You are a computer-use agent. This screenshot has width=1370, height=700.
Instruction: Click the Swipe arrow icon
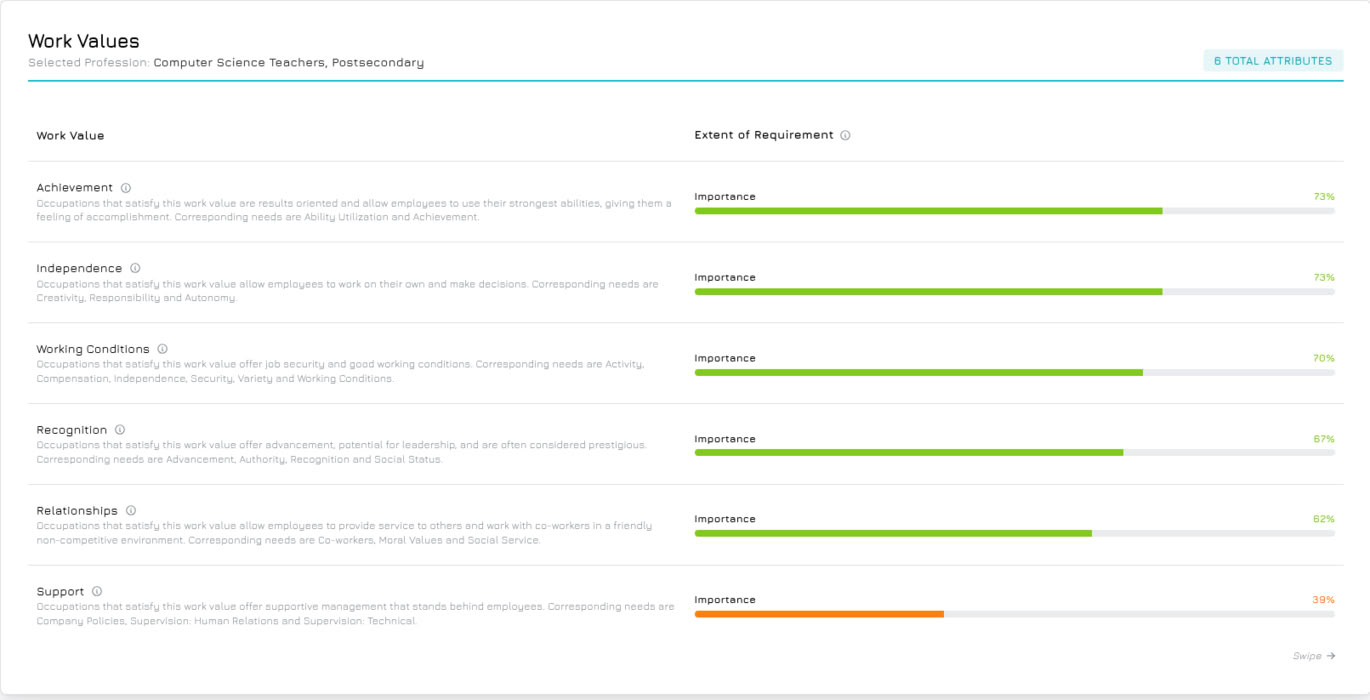[x=1331, y=656]
